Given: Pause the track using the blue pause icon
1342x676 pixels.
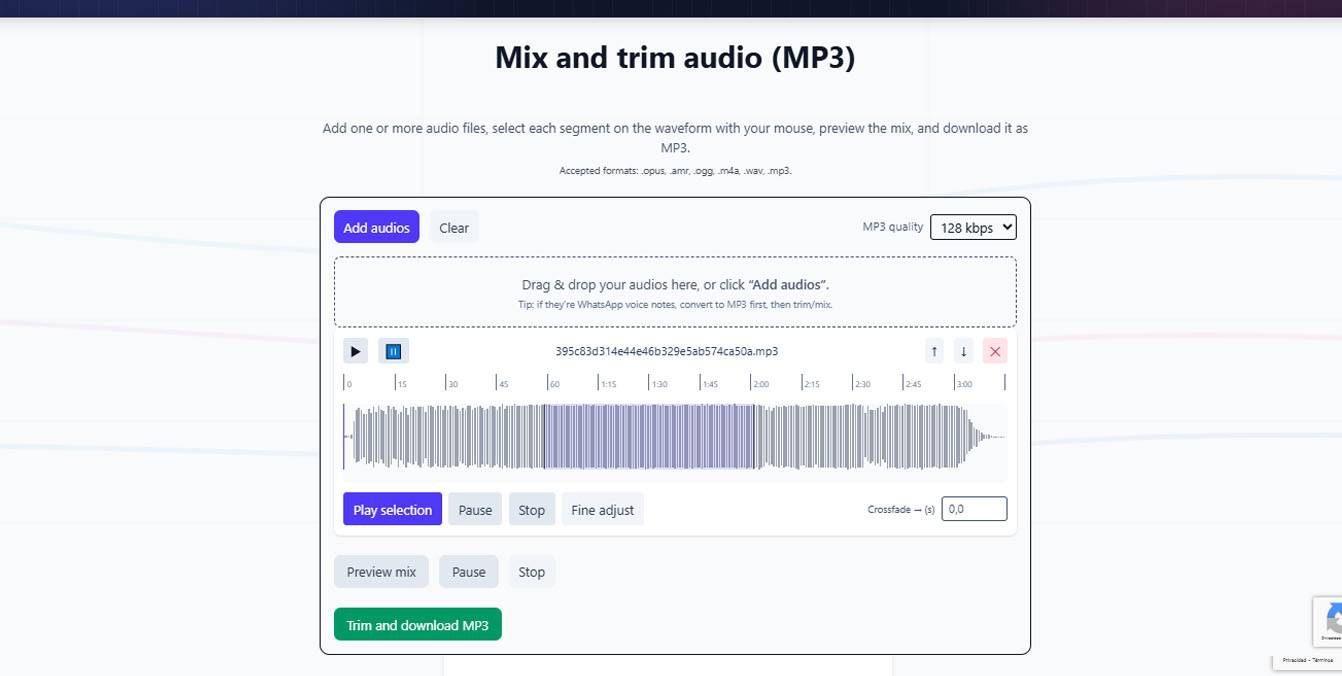Looking at the screenshot, I should (393, 351).
